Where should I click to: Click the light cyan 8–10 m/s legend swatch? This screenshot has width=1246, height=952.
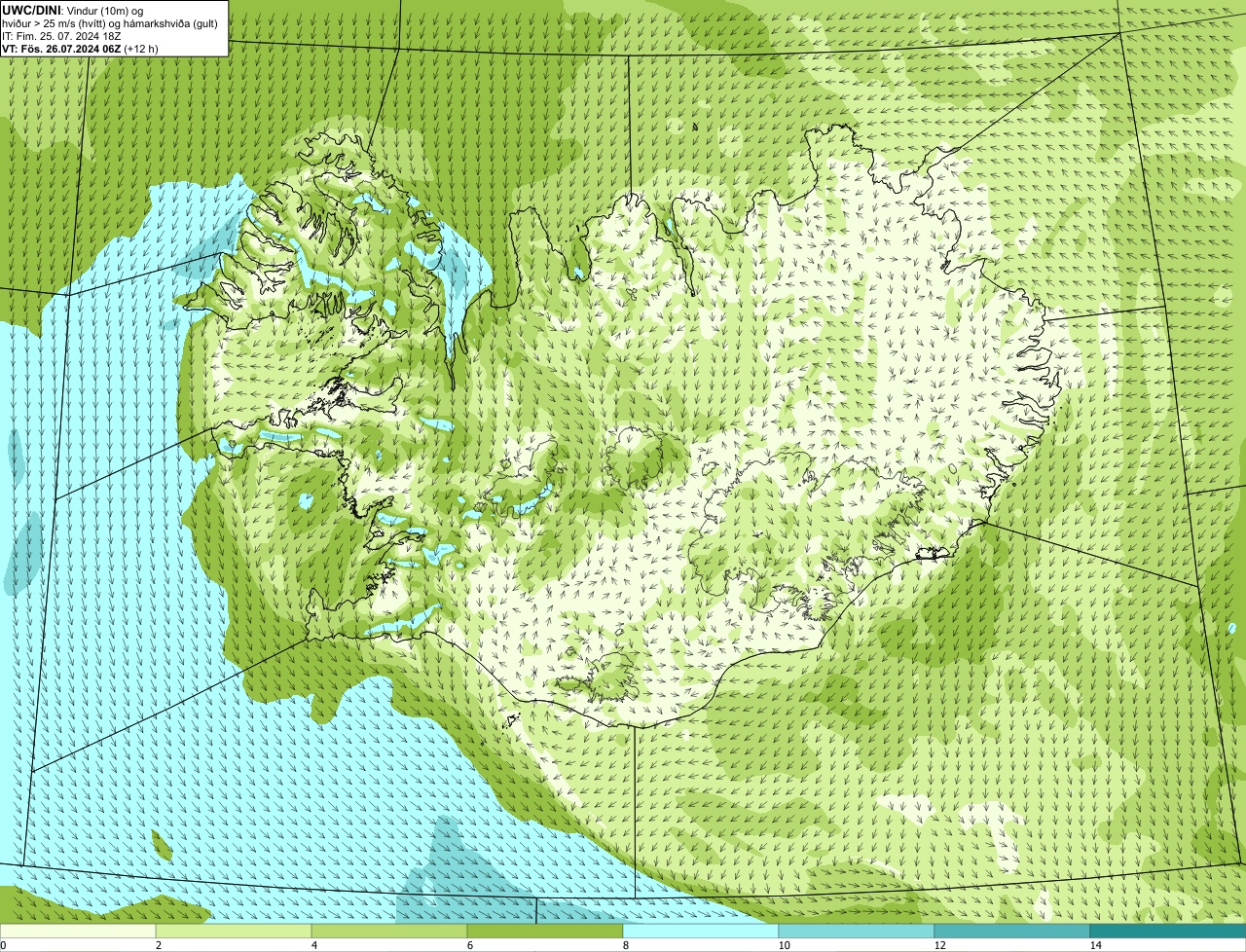(701, 931)
